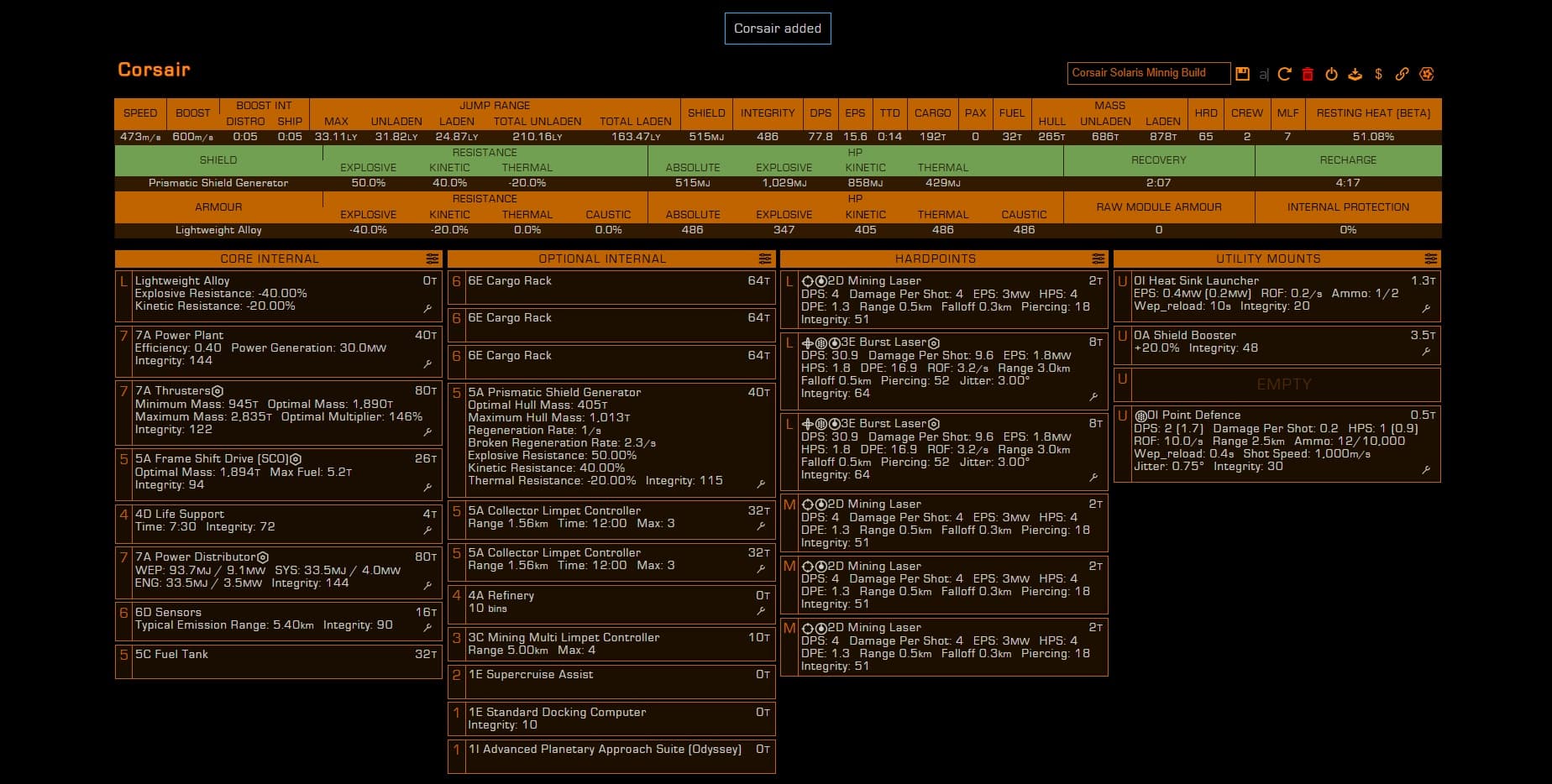This screenshot has width=1552, height=784.
Task: Open Utility Mounts section settings sliders icon
Action: point(1430,259)
